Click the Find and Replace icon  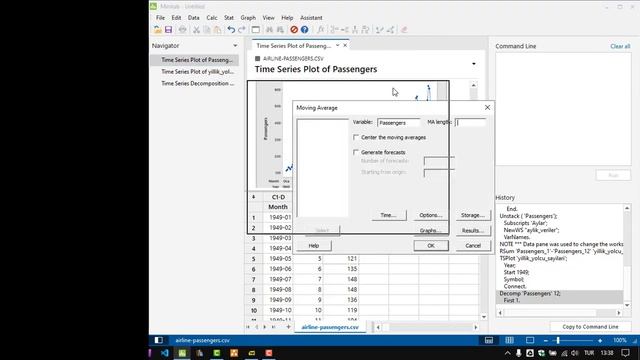pyautogui.click(x=280, y=30)
